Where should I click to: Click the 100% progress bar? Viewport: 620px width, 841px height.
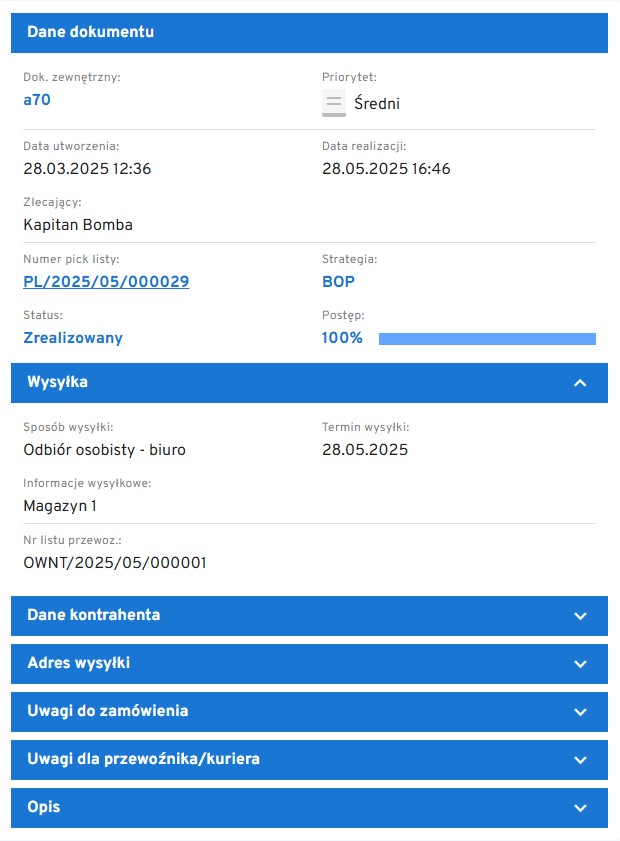tap(487, 339)
